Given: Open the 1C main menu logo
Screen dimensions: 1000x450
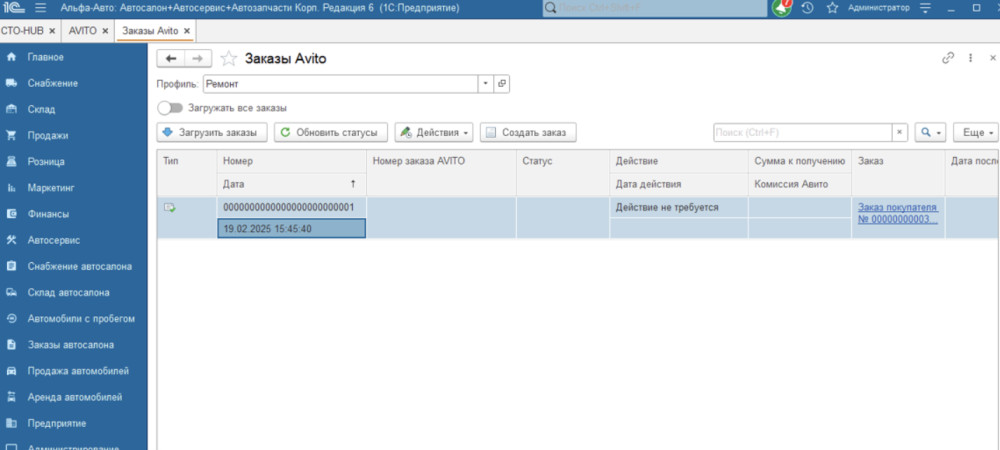Looking at the screenshot, I should coord(13,8).
